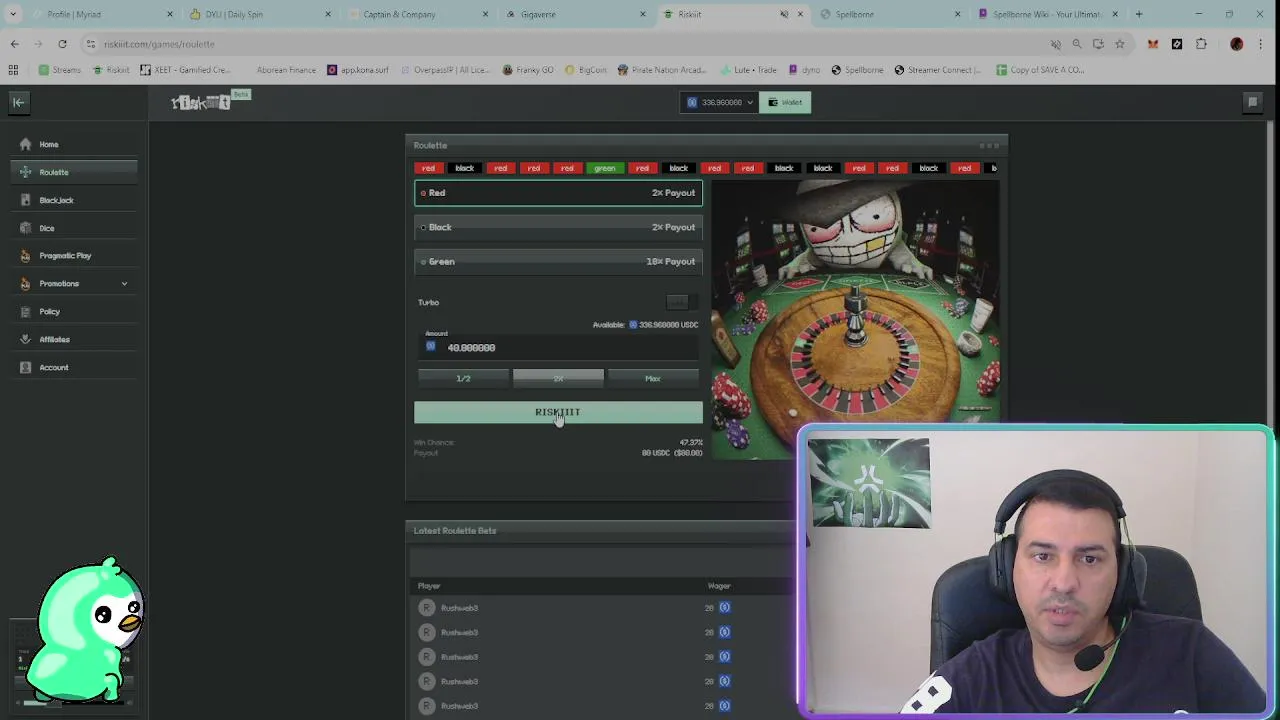Viewport: 1280px width, 720px height.
Task: Open the tab search dropdown arrow
Action: tap(13, 14)
